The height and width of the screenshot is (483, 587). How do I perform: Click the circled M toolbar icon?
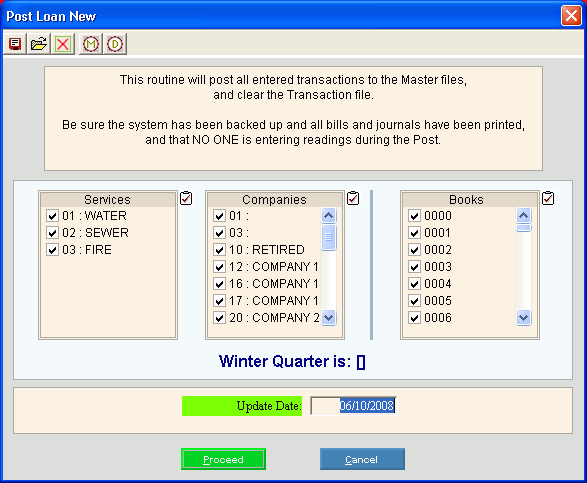click(x=91, y=44)
